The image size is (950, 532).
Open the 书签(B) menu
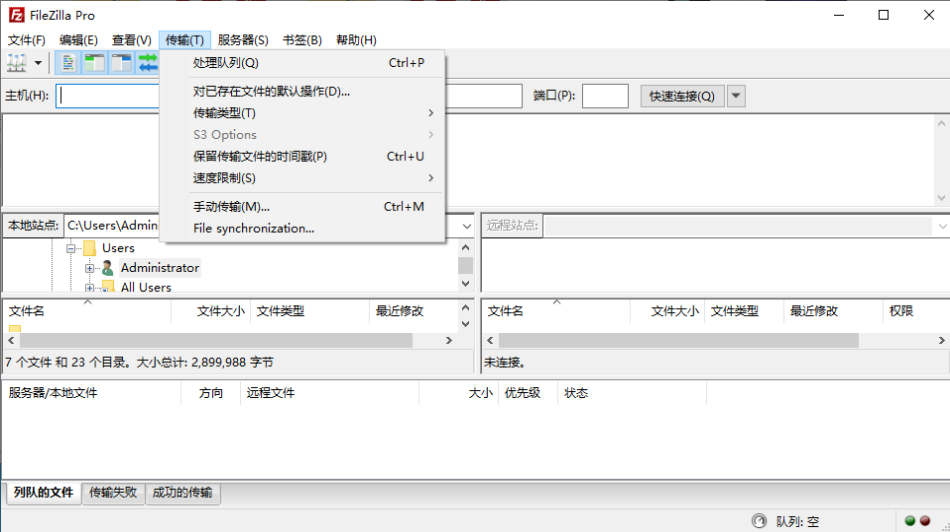coord(302,40)
